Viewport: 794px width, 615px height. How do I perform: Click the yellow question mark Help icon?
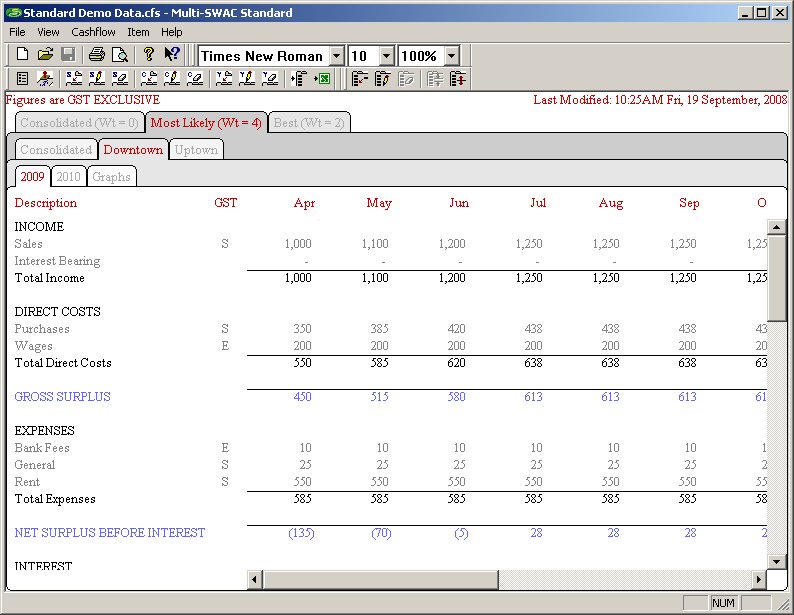pos(148,55)
